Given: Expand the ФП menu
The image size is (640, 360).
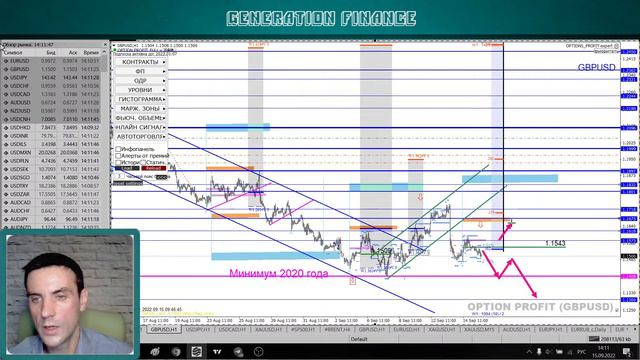Looking at the screenshot, I should click(140, 71).
